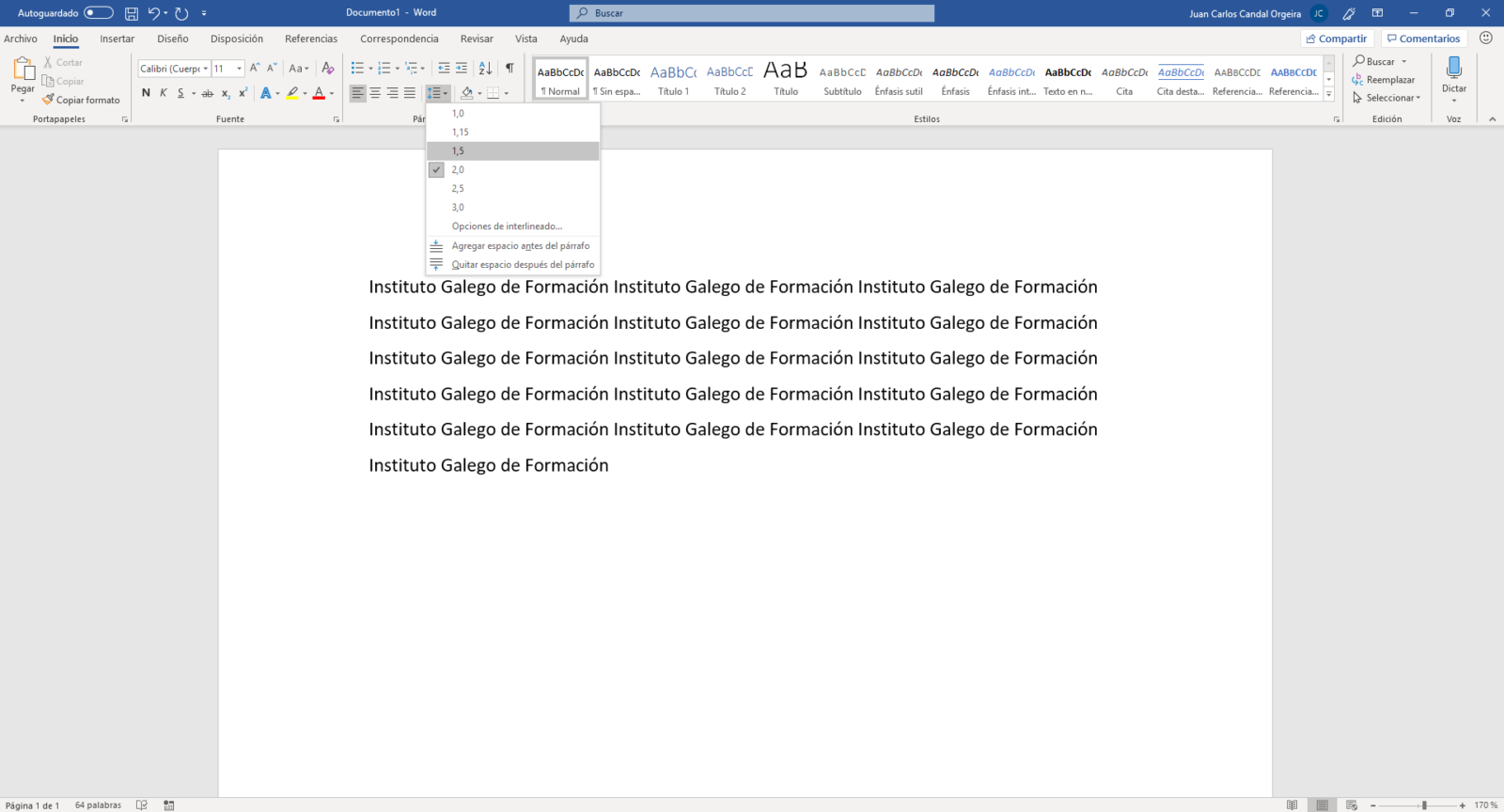Click the save icon in title bar
Screen dimensions: 1504x812
[x=132, y=13]
